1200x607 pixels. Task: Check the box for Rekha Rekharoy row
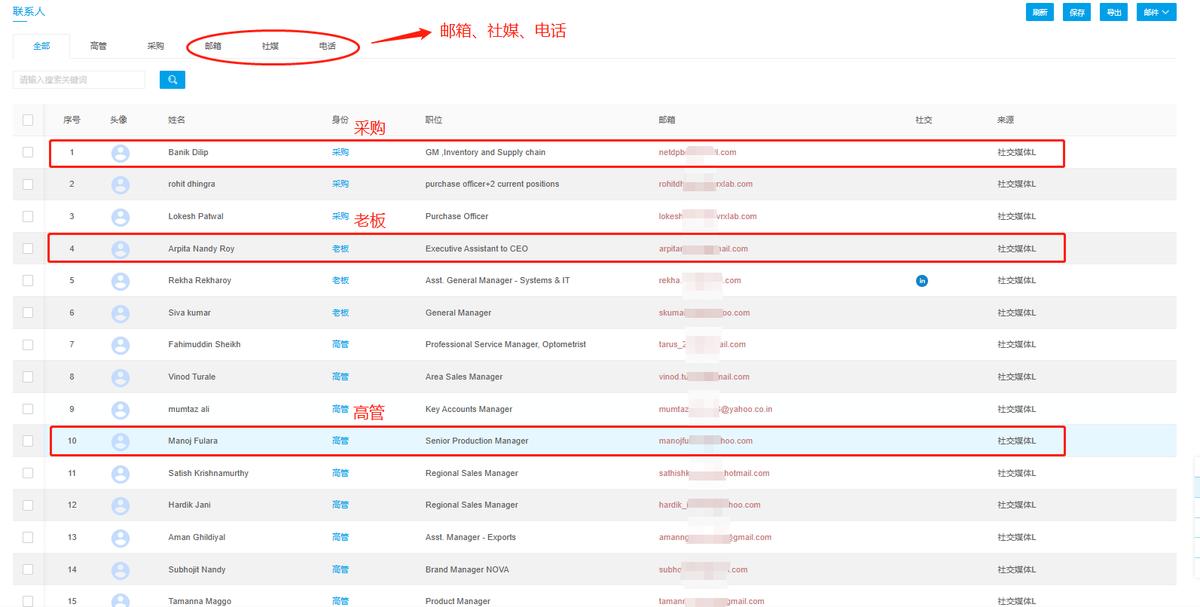click(28, 281)
